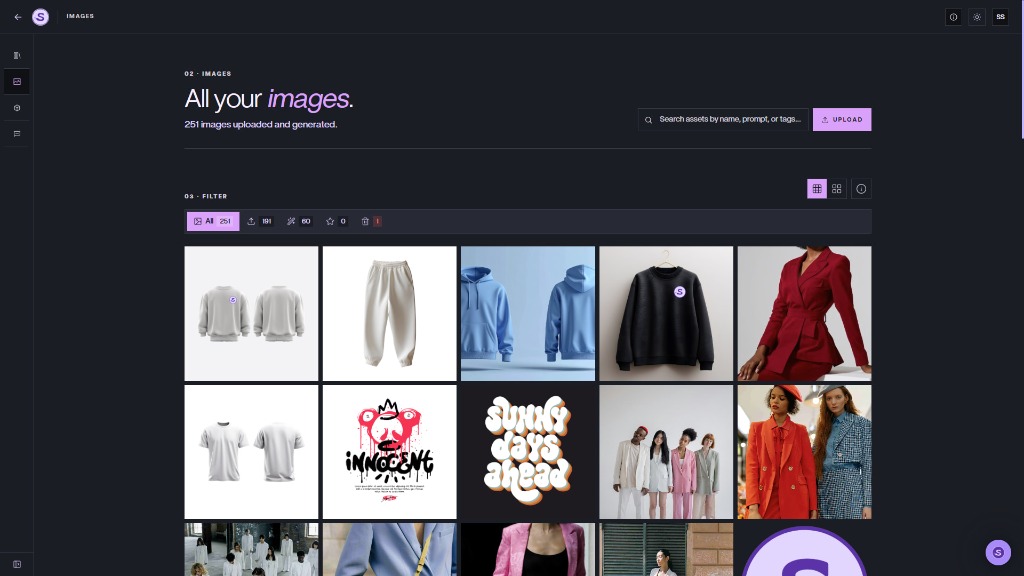Open the pink sequin blazer thumbnail
The image size is (1024, 576).
click(528, 549)
